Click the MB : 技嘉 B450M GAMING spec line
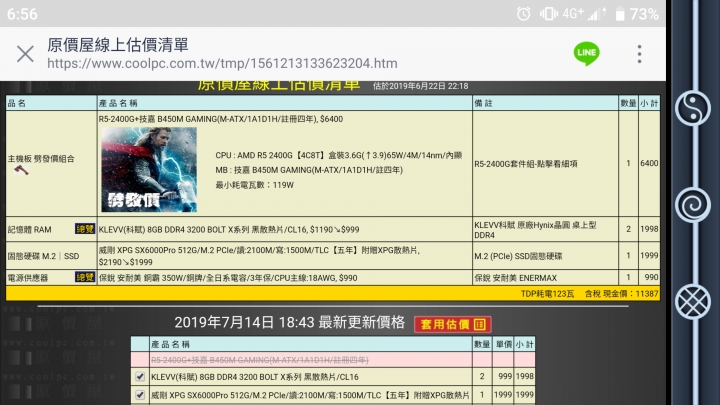Image resolution: width=720 pixels, height=405 pixels. [309, 170]
